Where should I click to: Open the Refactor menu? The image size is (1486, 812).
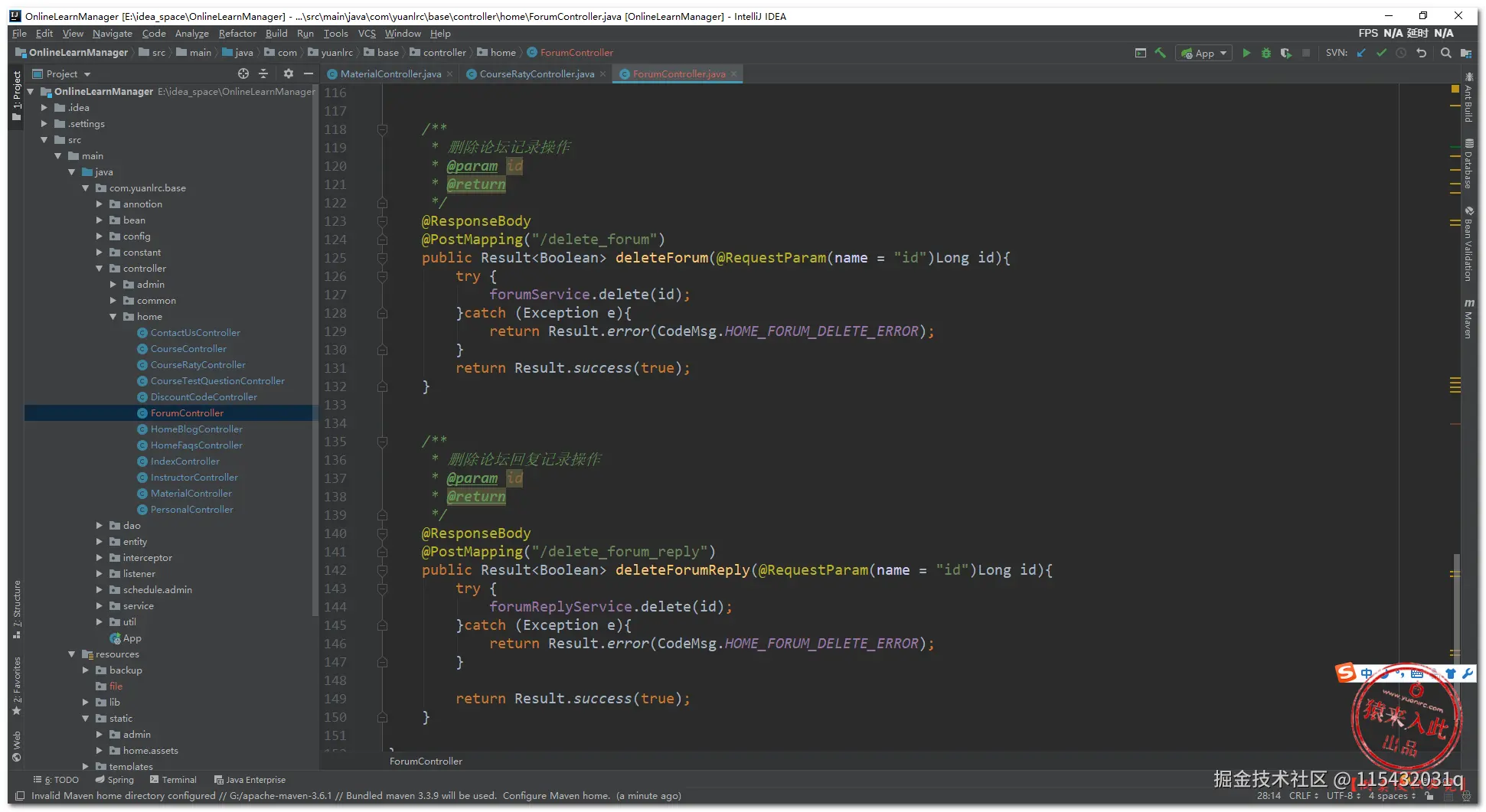pyautogui.click(x=237, y=34)
